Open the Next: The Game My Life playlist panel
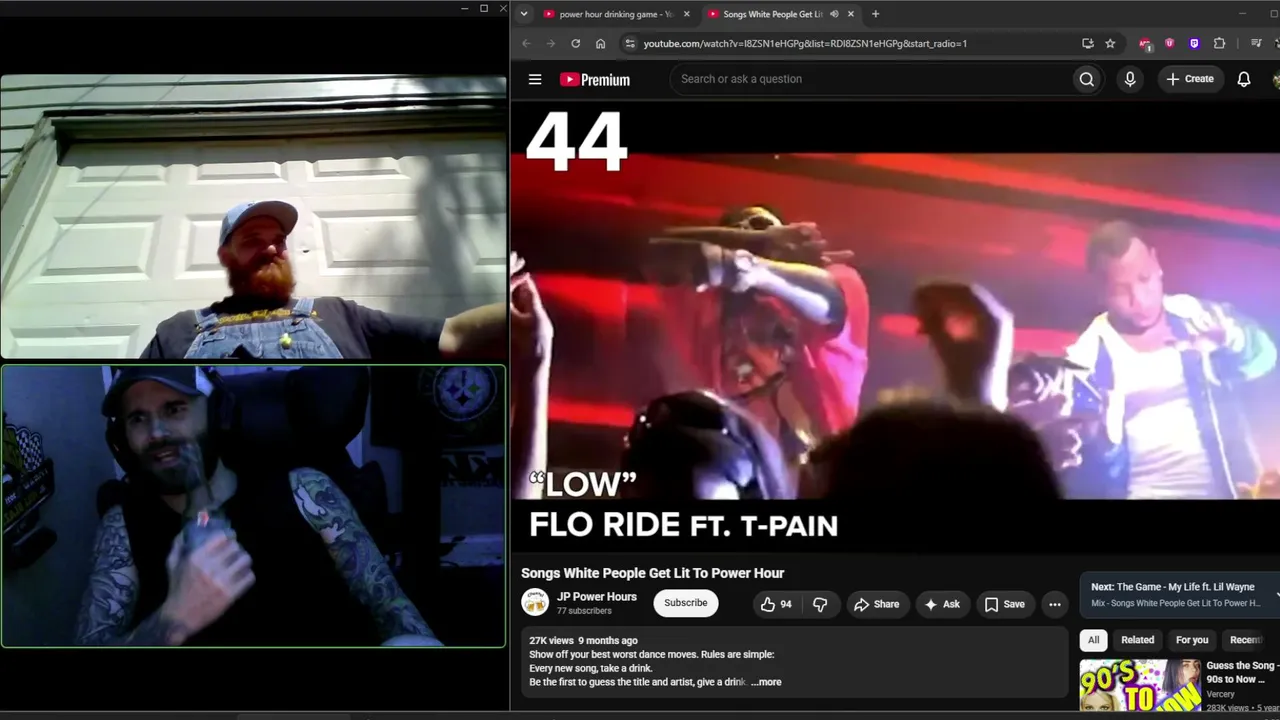The width and height of the screenshot is (1280, 720). coord(1180,595)
